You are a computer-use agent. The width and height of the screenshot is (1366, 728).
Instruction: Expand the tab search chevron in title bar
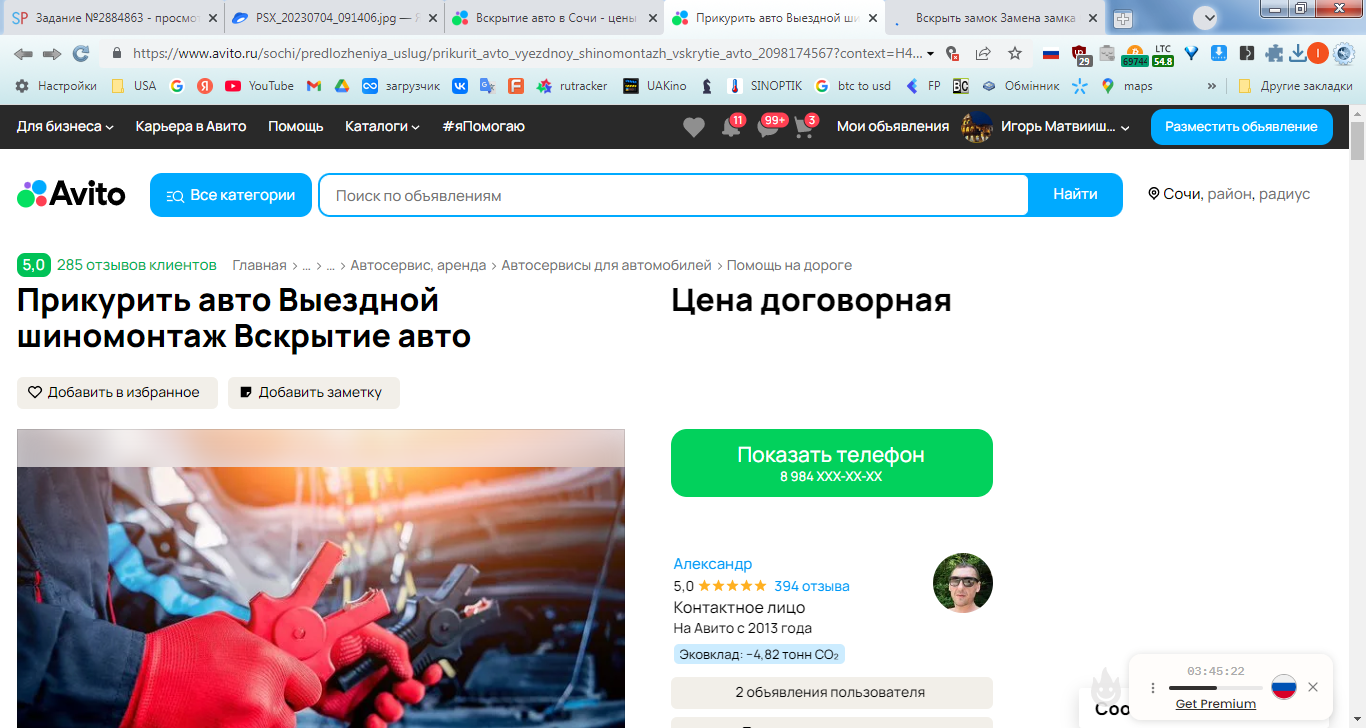pyautogui.click(x=1204, y=17)
